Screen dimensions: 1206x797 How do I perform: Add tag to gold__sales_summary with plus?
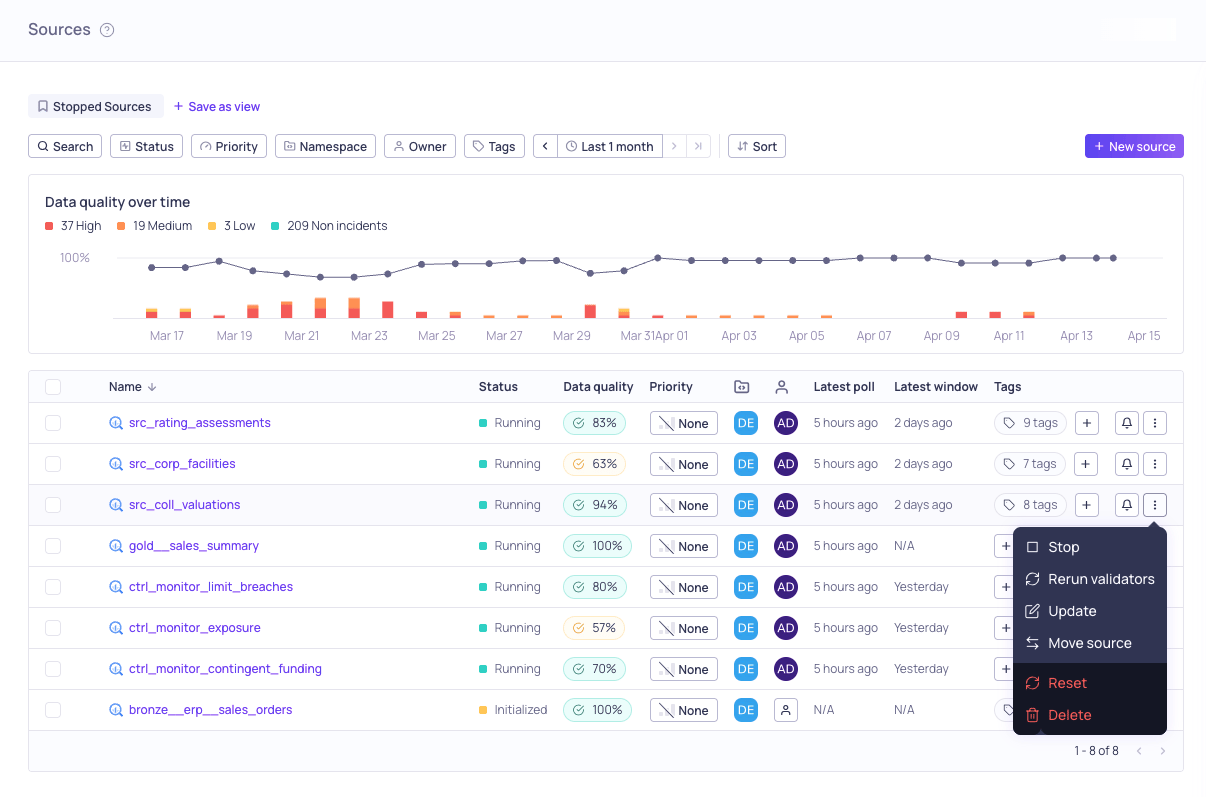1004,546
